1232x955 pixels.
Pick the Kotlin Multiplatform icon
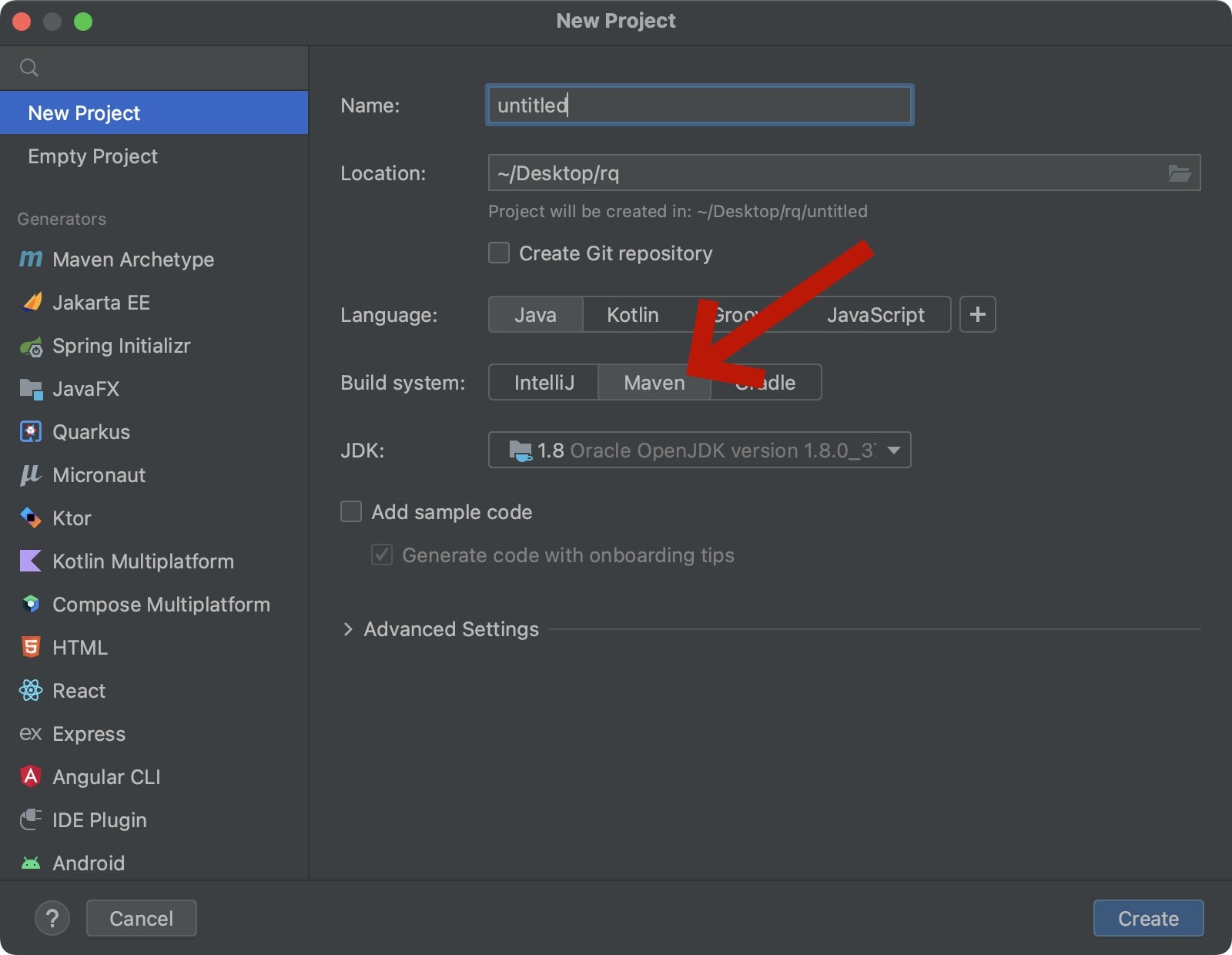[31, 561]
